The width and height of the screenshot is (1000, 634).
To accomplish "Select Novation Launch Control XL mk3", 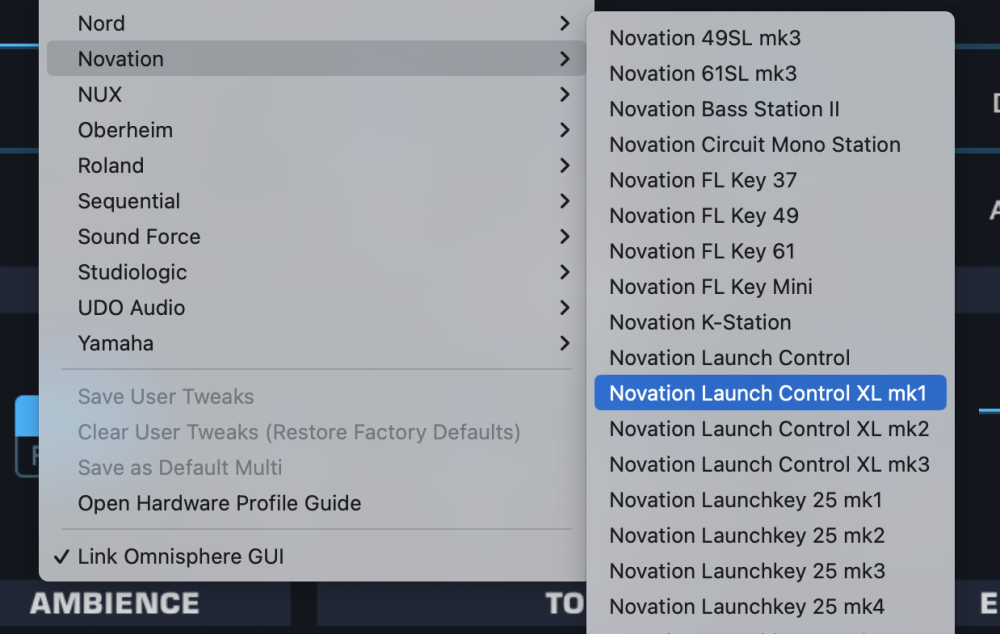I will (768, 464).
